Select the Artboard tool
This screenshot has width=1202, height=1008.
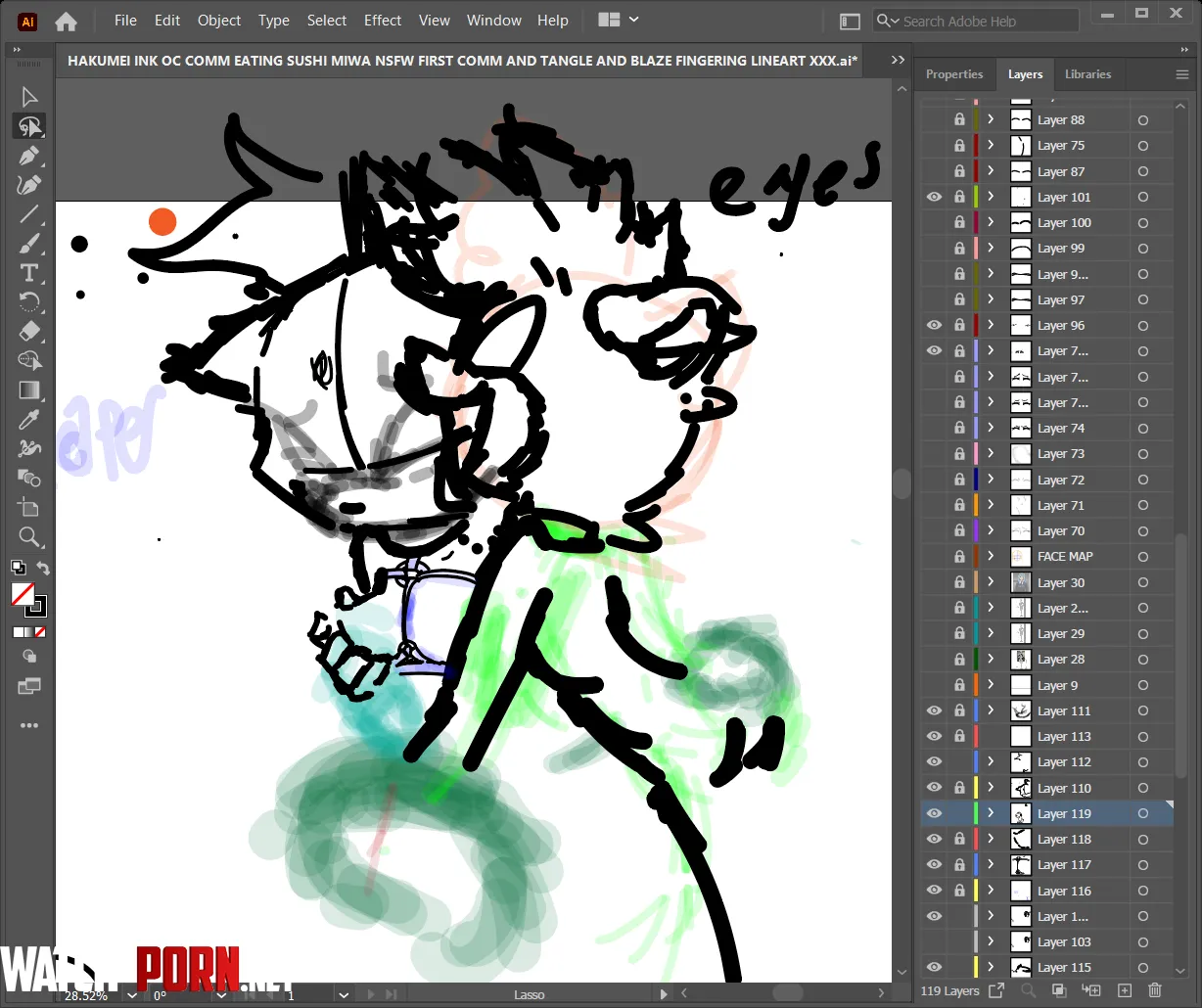click(x=29, y=507)
